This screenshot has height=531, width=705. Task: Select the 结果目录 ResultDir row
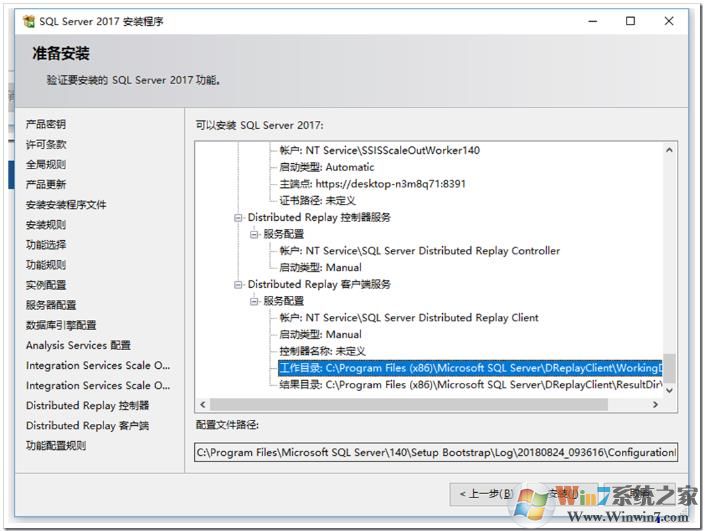(x=471, y=385)
